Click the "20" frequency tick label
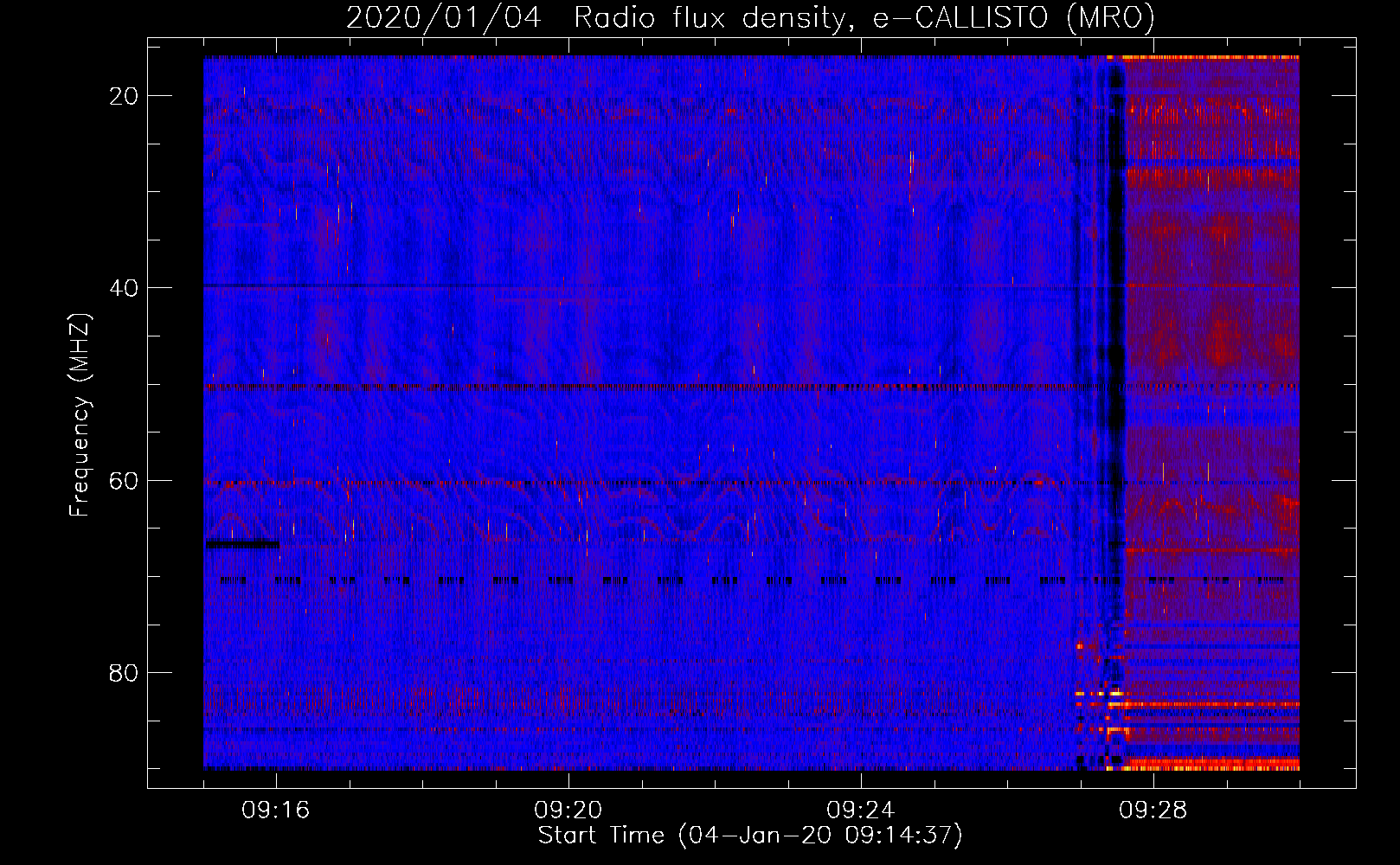 125,96
